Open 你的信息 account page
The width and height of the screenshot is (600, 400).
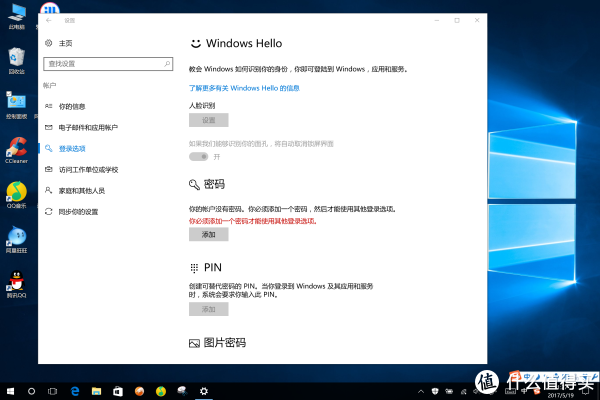72,106
